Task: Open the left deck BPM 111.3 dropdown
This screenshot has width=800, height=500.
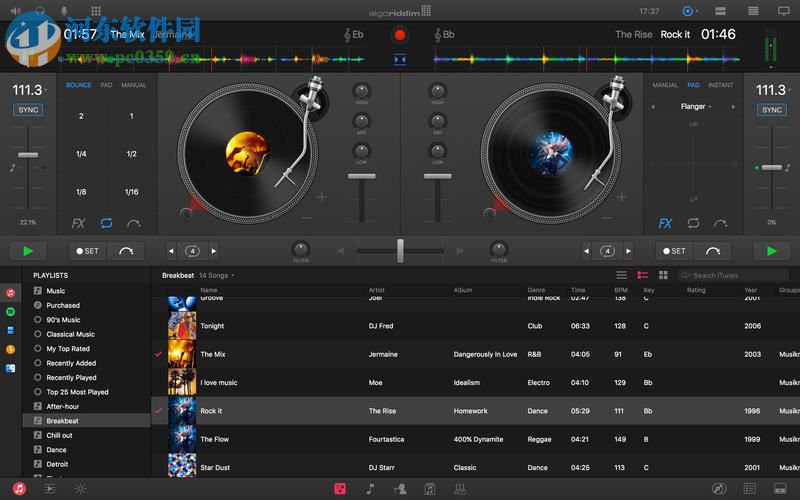Action: pyautogui.click(x=29, y=90)
